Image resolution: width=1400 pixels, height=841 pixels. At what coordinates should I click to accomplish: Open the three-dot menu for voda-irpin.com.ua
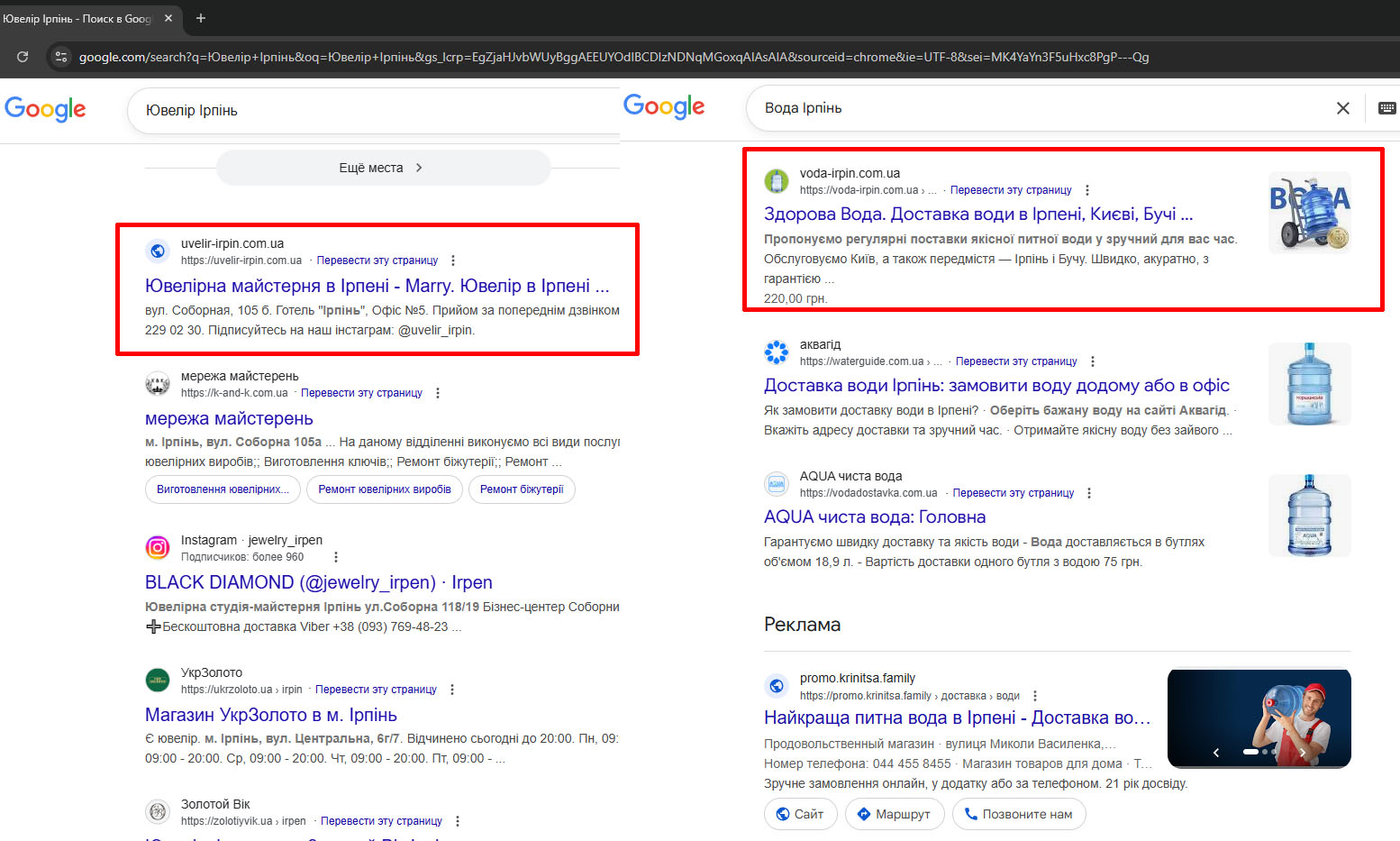point(1087,190)
